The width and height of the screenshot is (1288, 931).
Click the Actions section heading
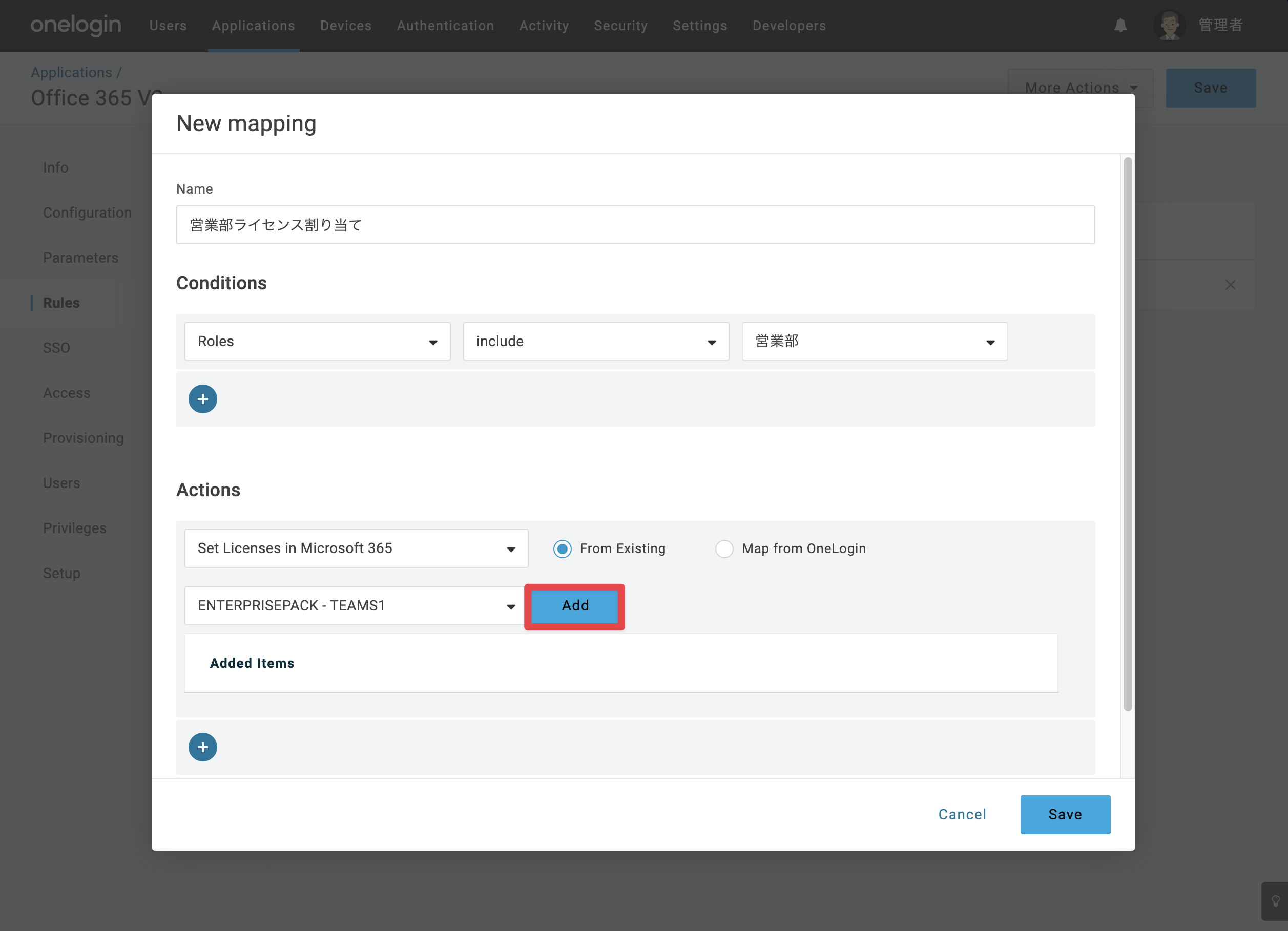209,490
